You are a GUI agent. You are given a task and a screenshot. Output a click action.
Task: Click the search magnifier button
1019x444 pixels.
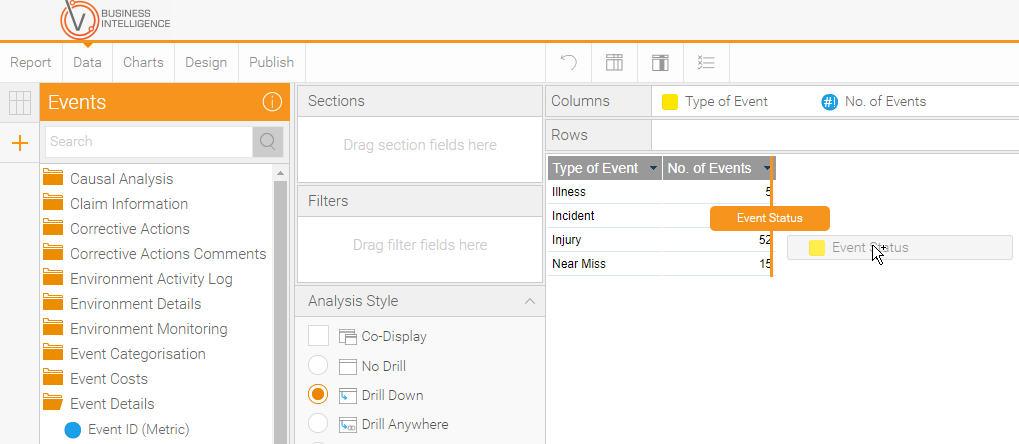tap(268, 142)
